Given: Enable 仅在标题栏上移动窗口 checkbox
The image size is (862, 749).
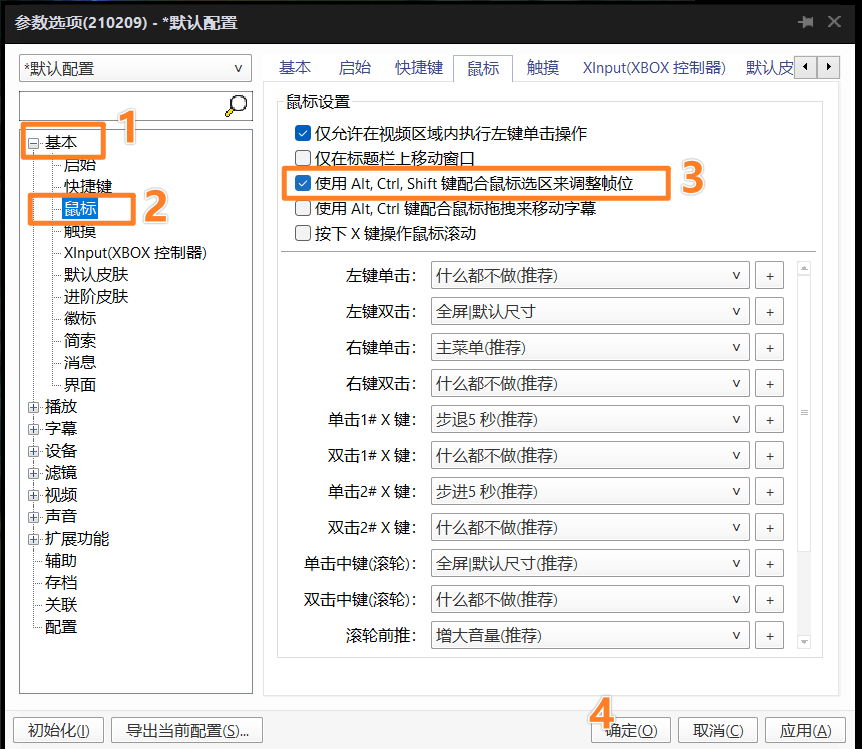Looking at the screenshot, I should point(303,158).
